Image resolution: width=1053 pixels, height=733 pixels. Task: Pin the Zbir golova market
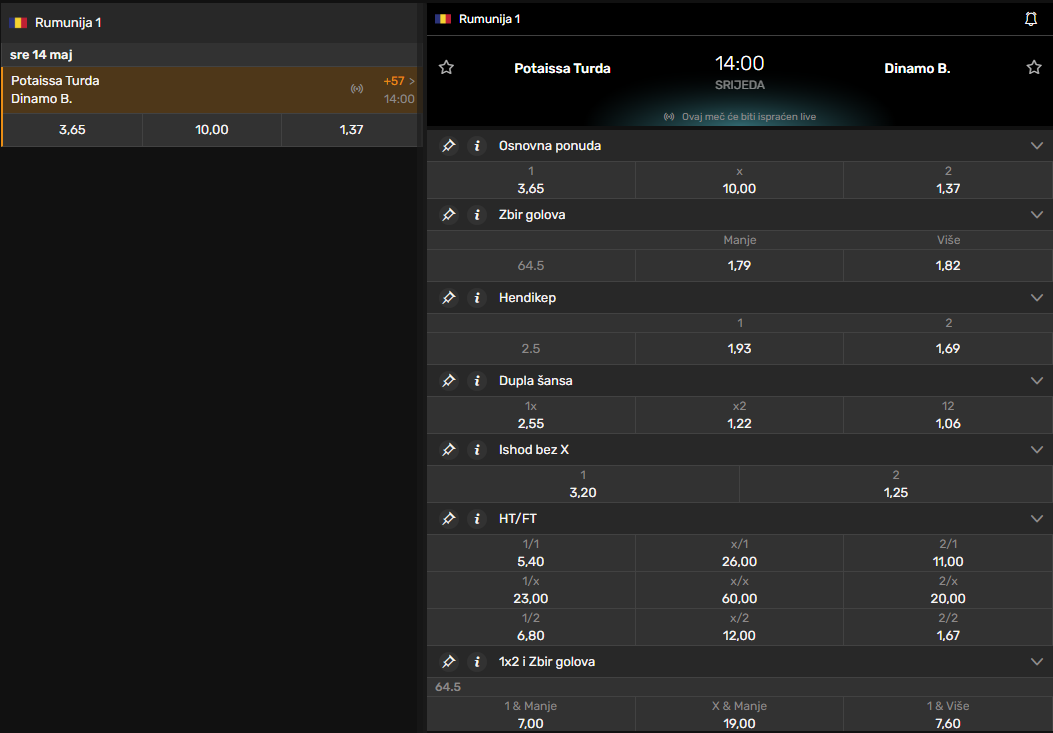click(449, 215)
